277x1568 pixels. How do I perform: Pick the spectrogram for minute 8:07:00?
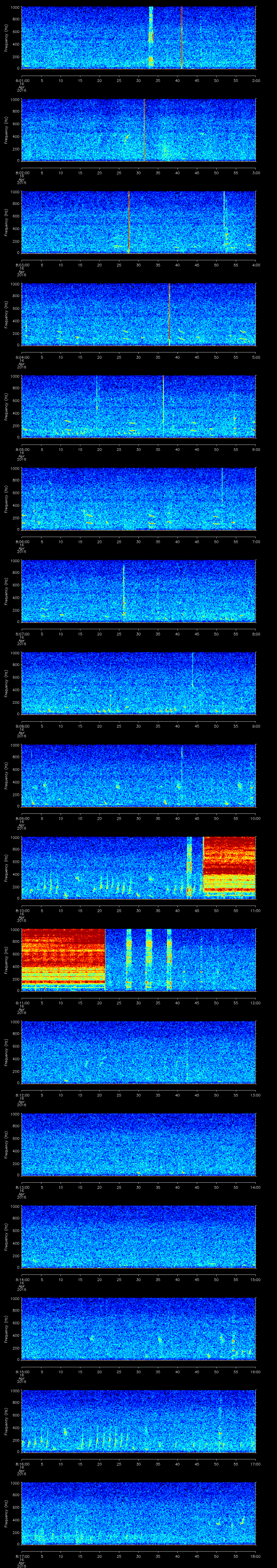click(138, 591)
